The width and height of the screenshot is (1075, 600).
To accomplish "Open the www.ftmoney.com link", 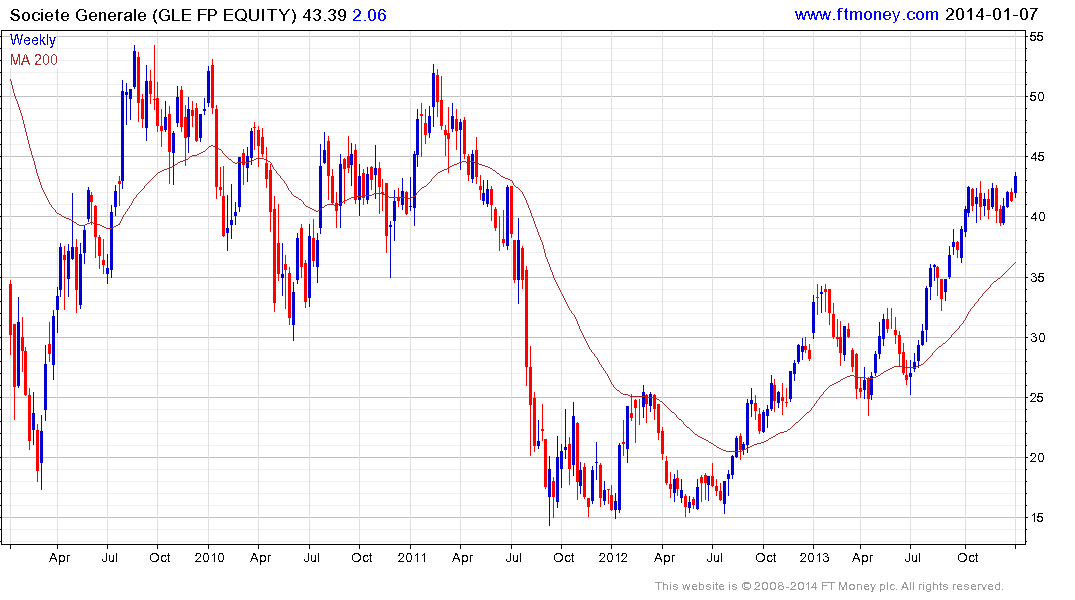I will tap(866, 14).
